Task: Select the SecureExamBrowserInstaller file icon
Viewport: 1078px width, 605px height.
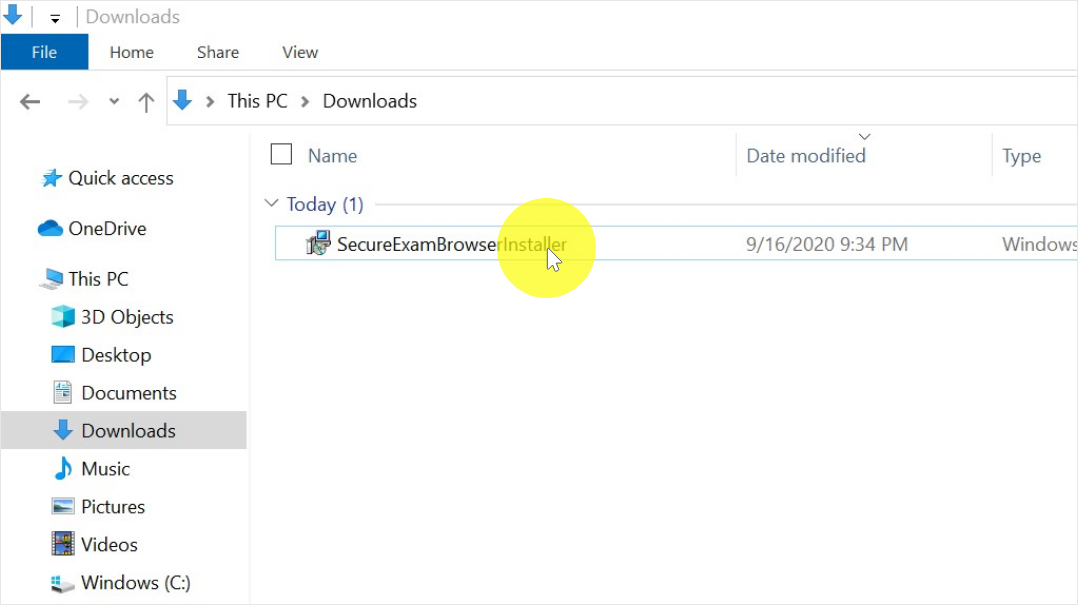Action: click(318, 243)
